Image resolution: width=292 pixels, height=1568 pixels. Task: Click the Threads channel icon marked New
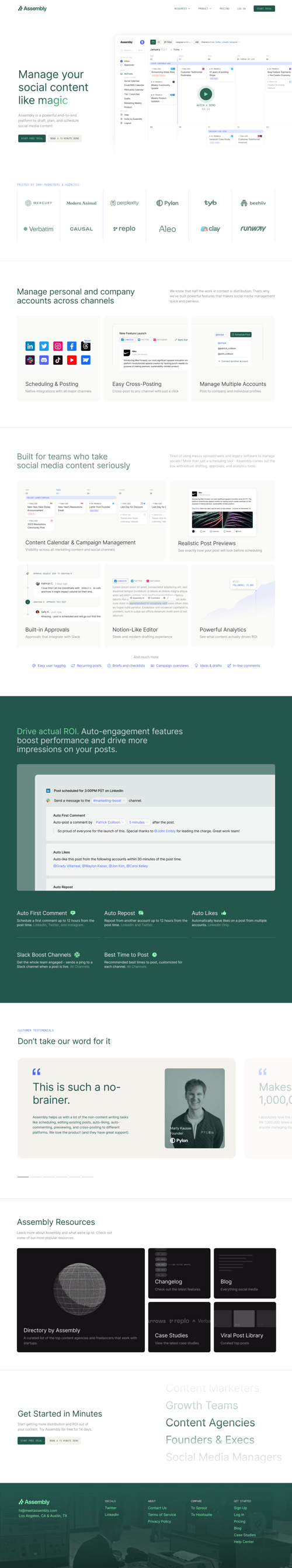point(86,346)
